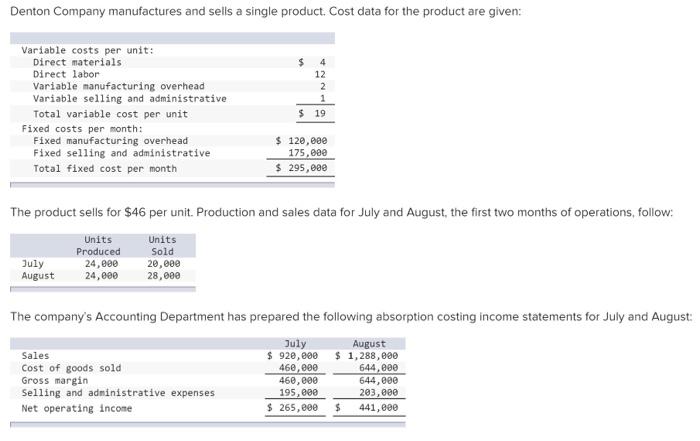Click the Variable costs per unit heading
Screen dimensions: 700x441
pyautogui.click(x=88, y=50)
